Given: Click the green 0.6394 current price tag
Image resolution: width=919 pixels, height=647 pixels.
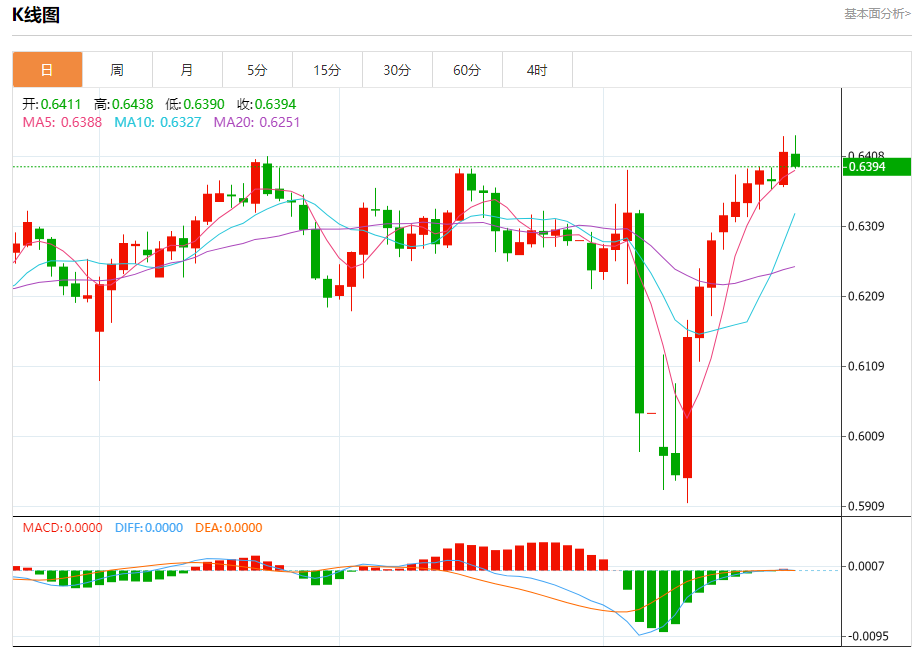Looking at the screenshot, I should click(x=877, y=166).
